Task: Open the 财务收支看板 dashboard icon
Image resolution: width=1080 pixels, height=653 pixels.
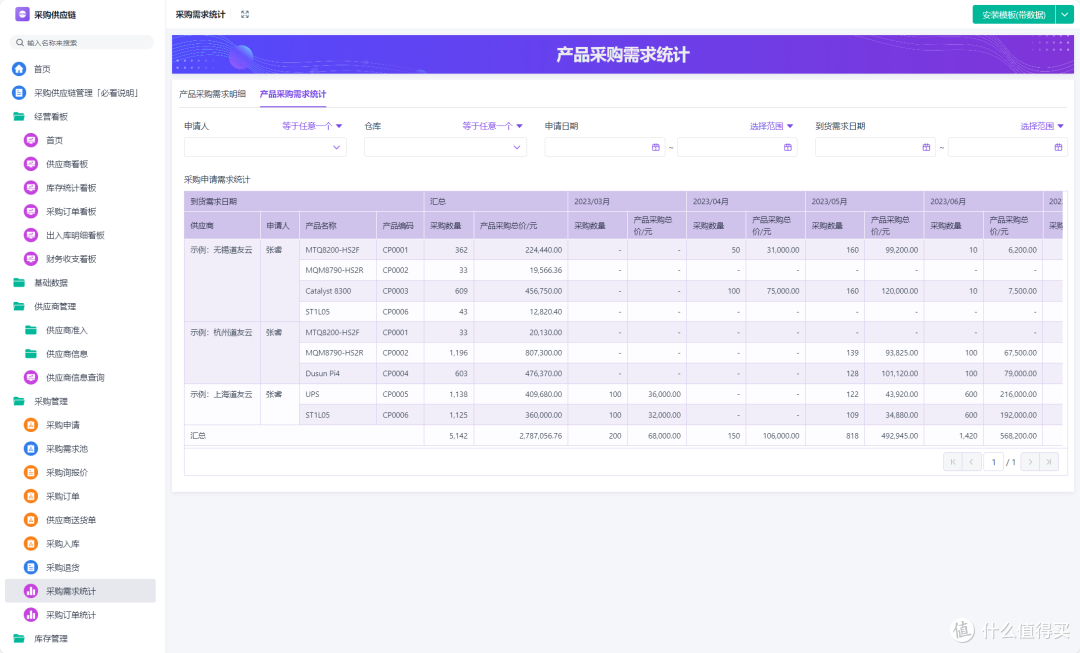Action: click(x=30, y=259)
